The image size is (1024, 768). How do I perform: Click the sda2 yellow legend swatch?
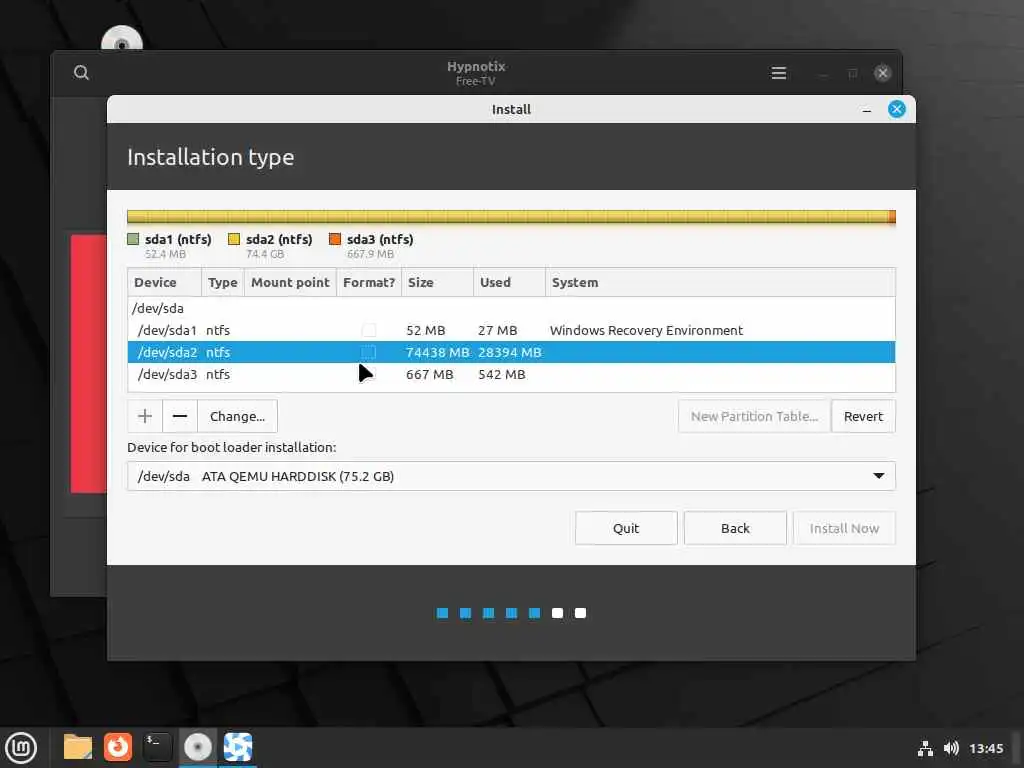tap(234, 239)
